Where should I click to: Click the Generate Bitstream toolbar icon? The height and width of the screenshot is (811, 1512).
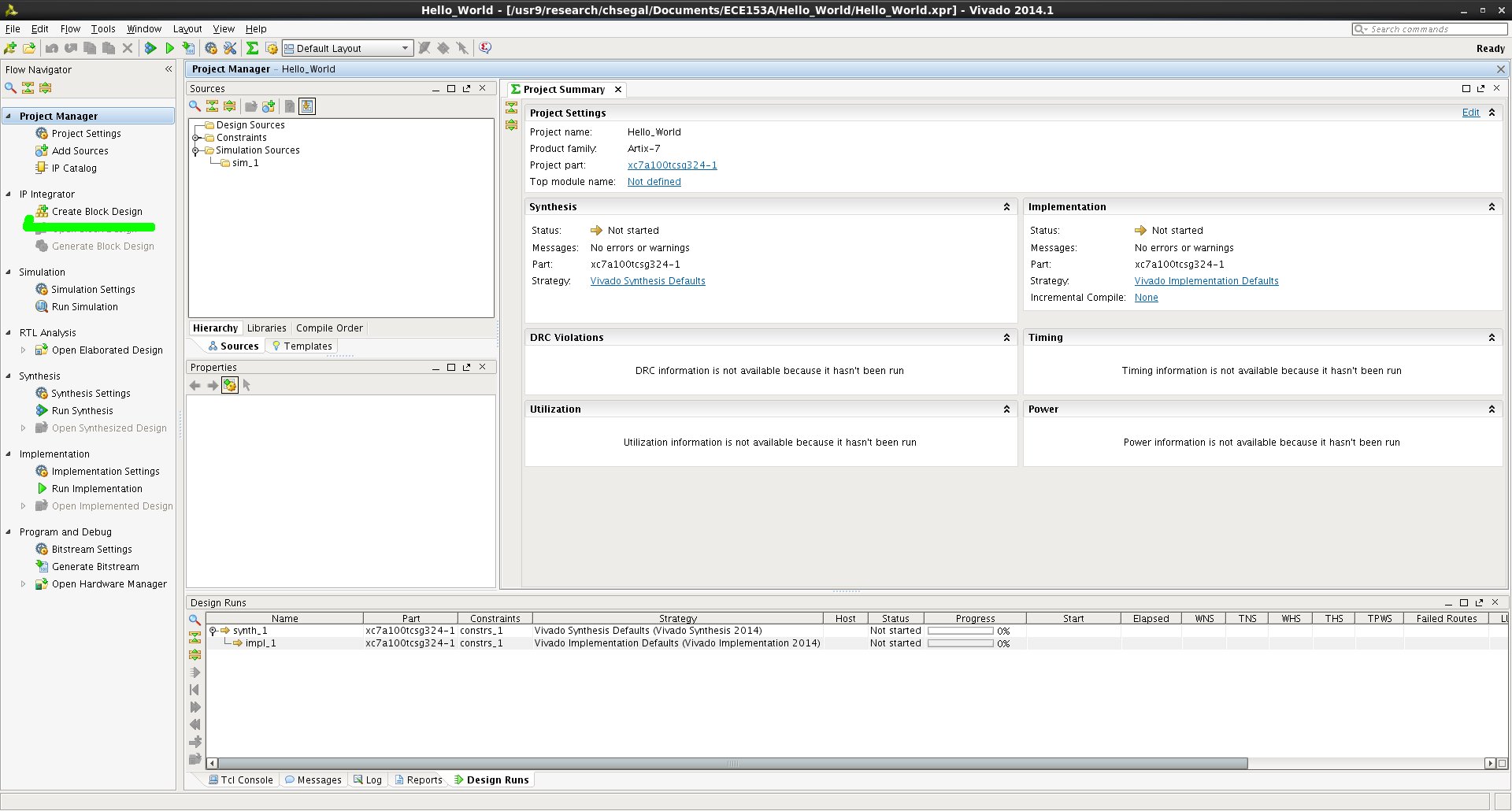188,48
